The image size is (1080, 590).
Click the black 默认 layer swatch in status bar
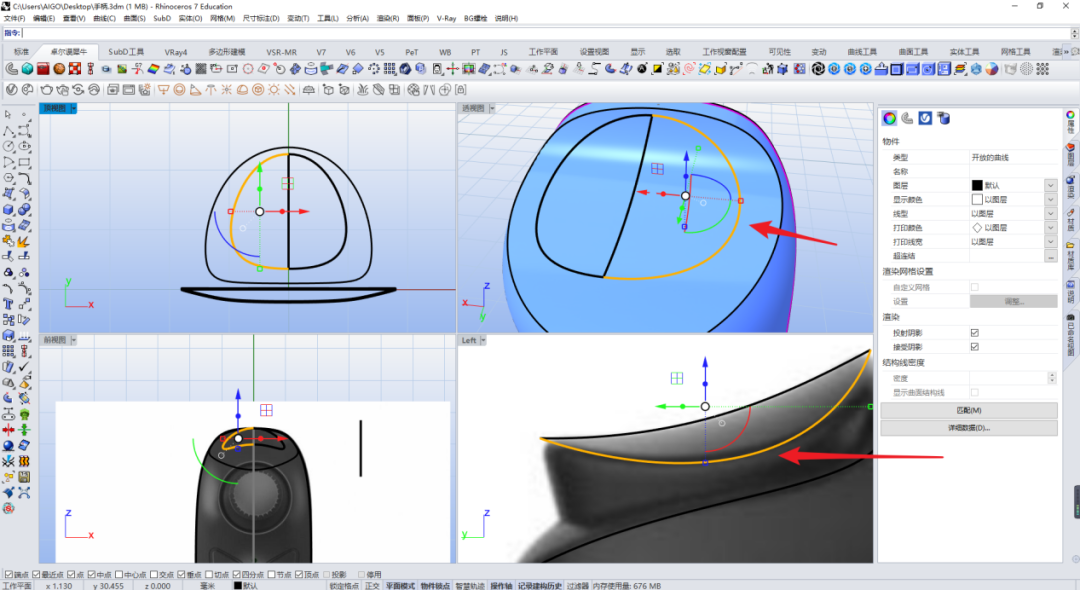click(x=238, y=586)
